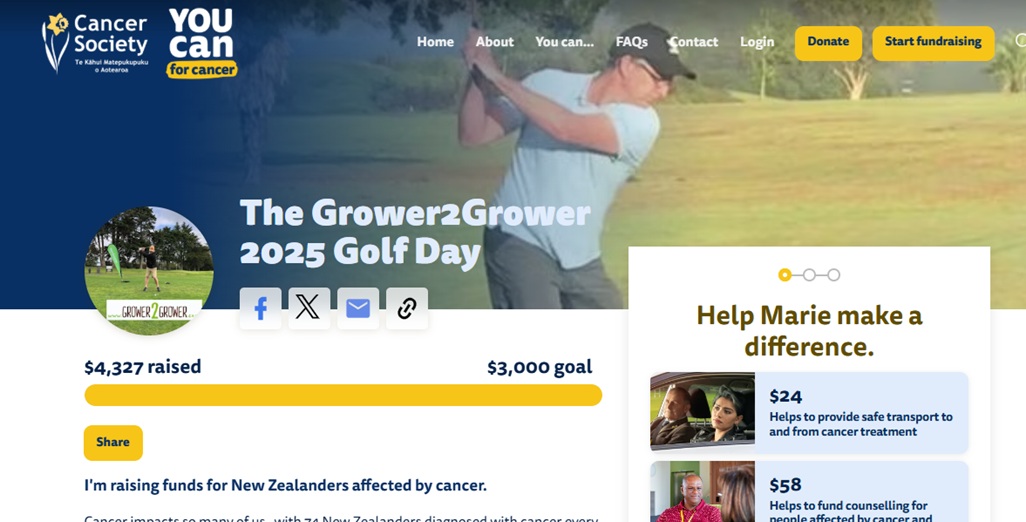Open the Contact page
This screenshot has height=522, width=1026.
pos(694,42)
